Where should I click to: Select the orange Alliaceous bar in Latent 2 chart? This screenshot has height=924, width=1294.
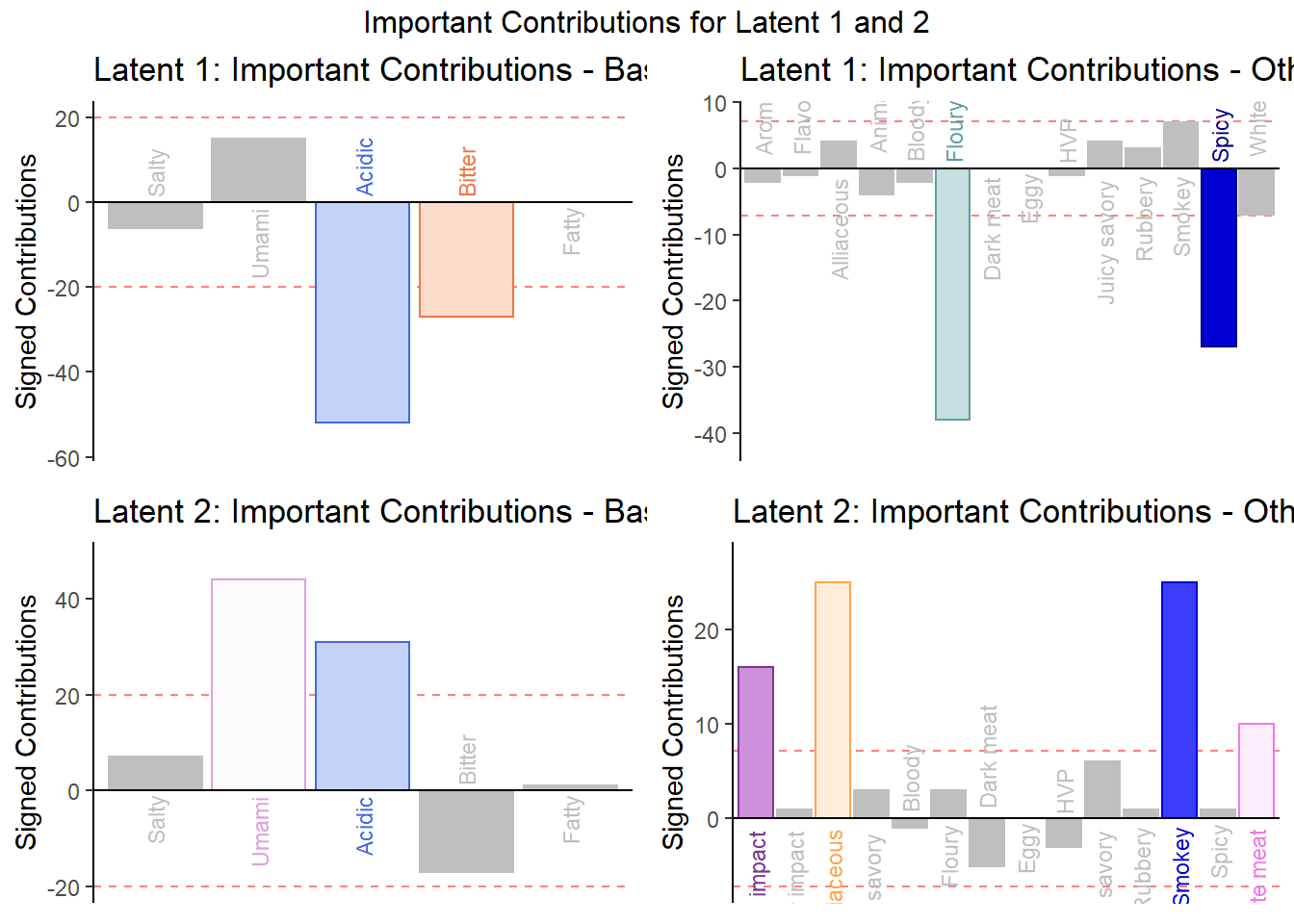coord(833,700)
